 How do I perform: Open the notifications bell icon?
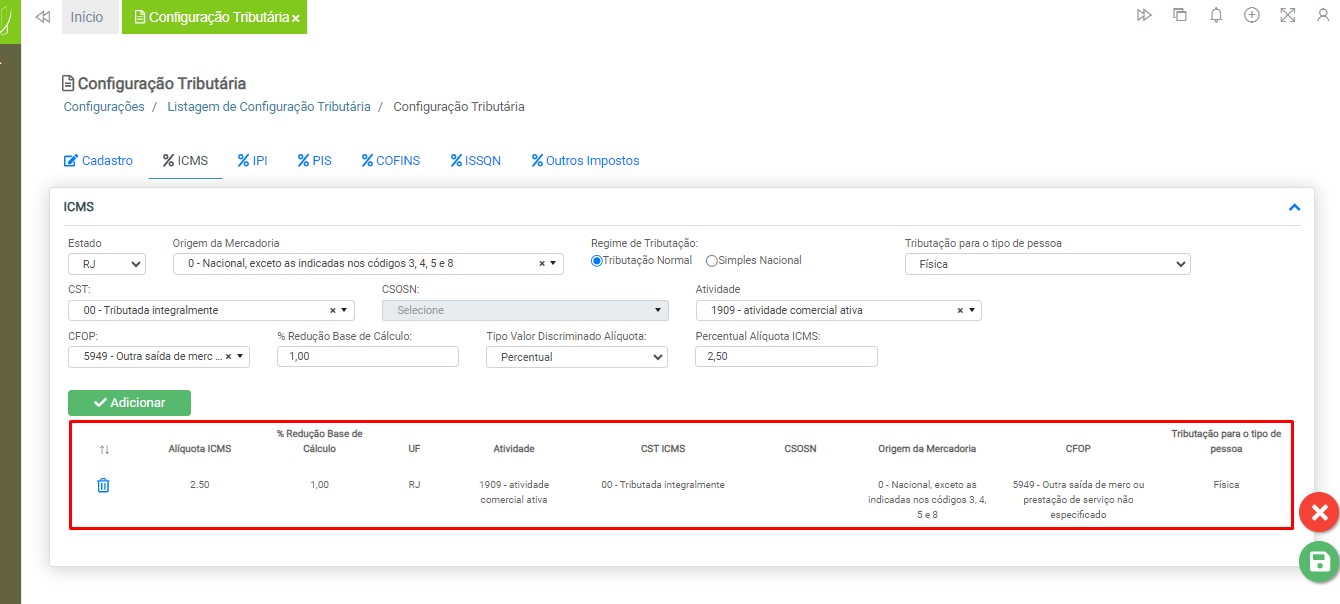(1216, 16)
